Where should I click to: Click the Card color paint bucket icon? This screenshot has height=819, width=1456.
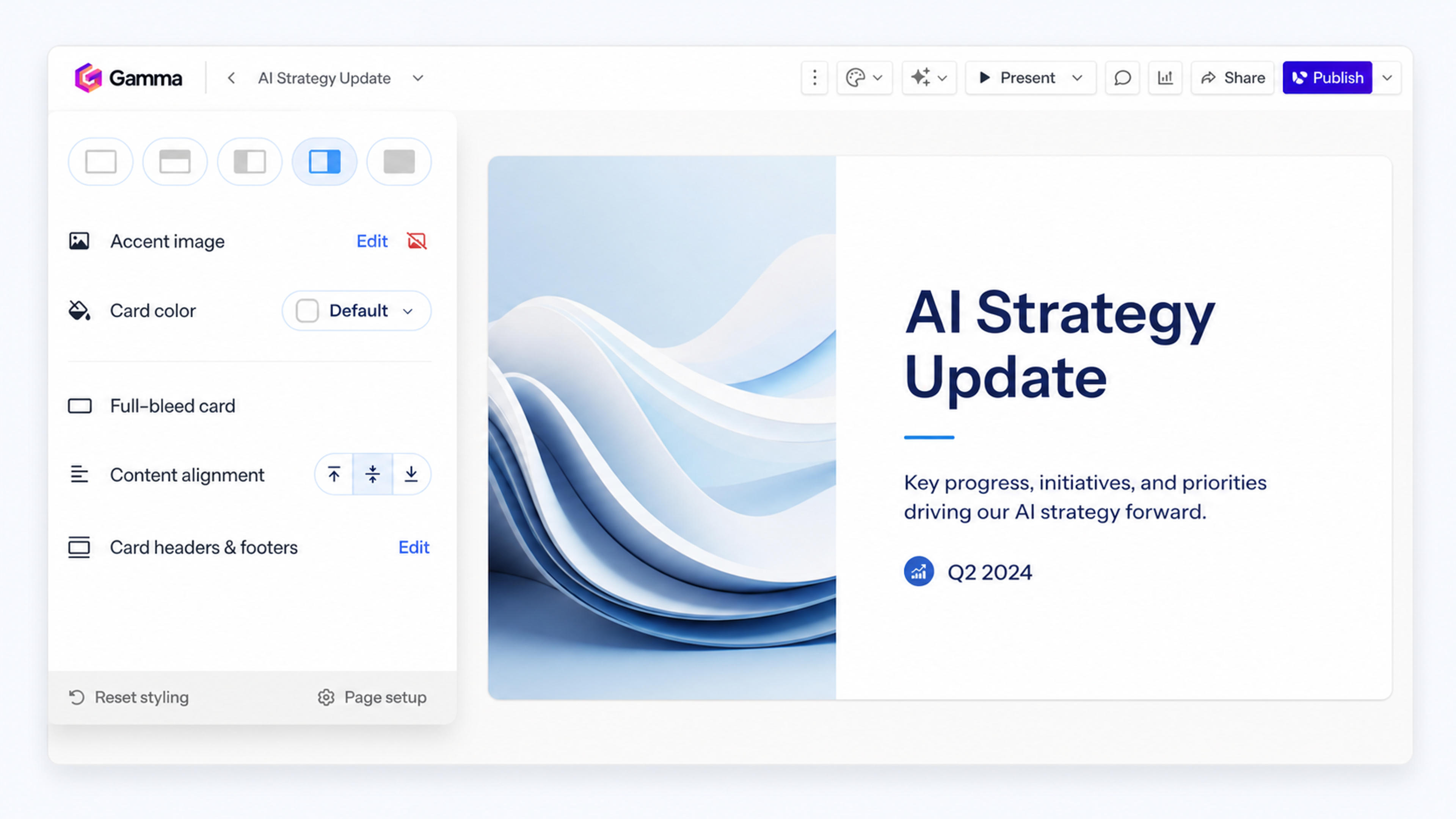point(79,311)
